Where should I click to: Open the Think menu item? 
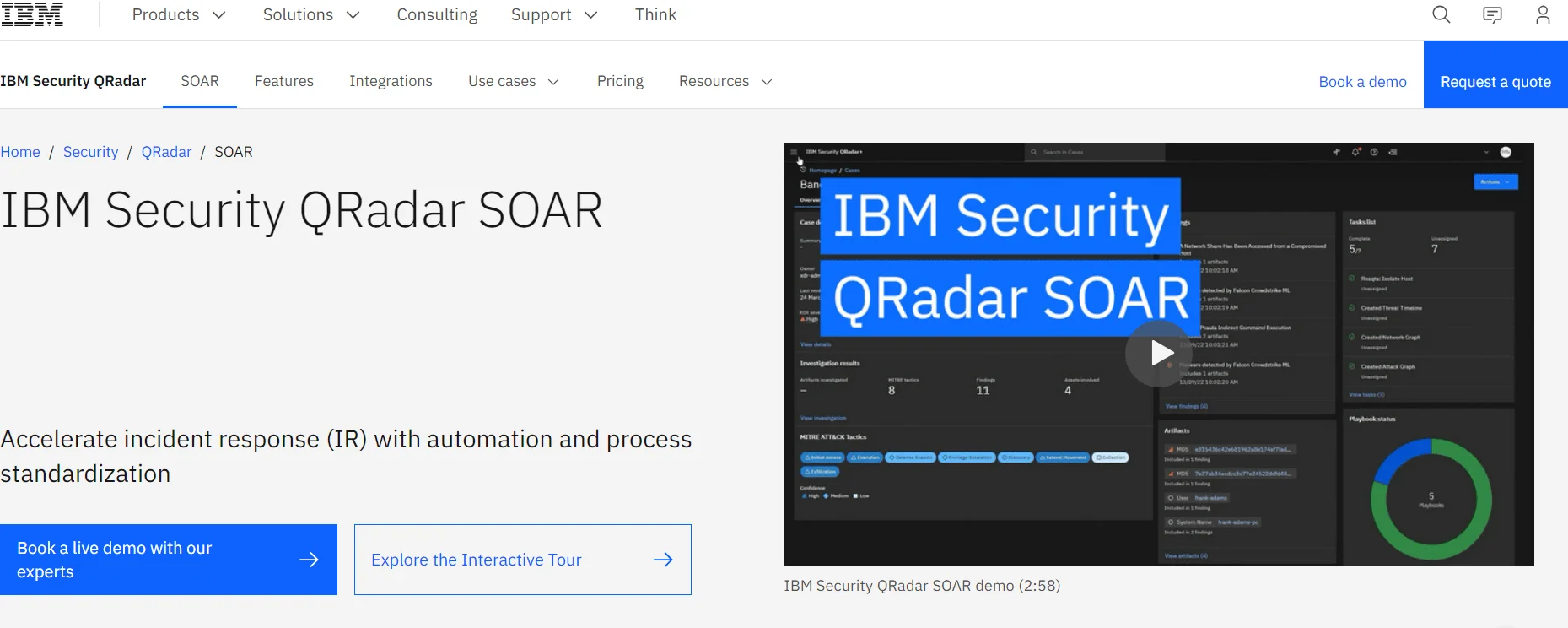655,14
